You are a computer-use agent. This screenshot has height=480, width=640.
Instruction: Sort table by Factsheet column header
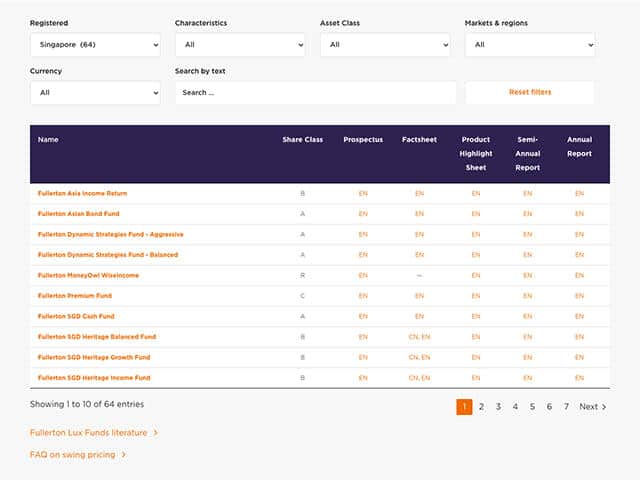(419, 140)
